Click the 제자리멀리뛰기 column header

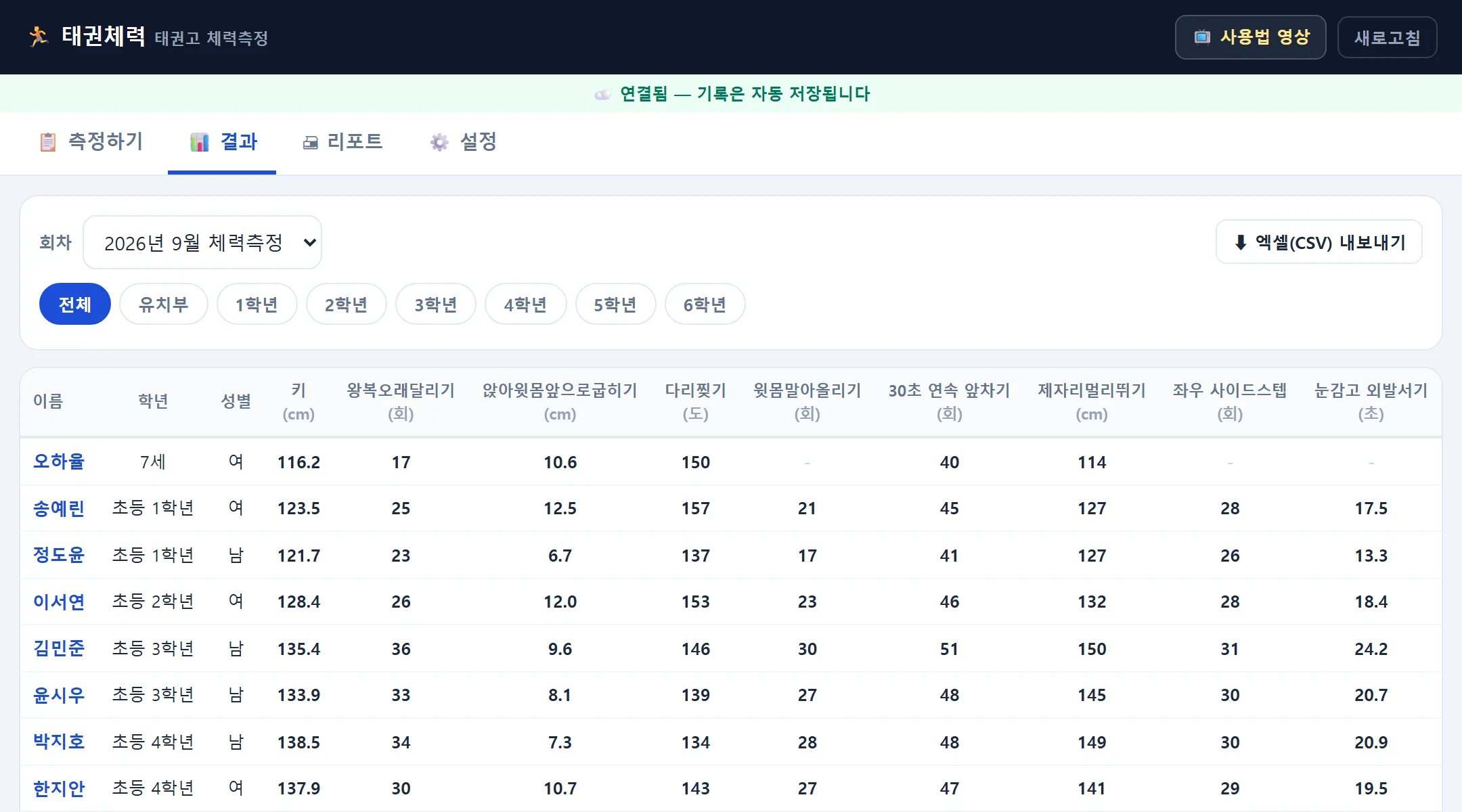(x=1092, y=401)
